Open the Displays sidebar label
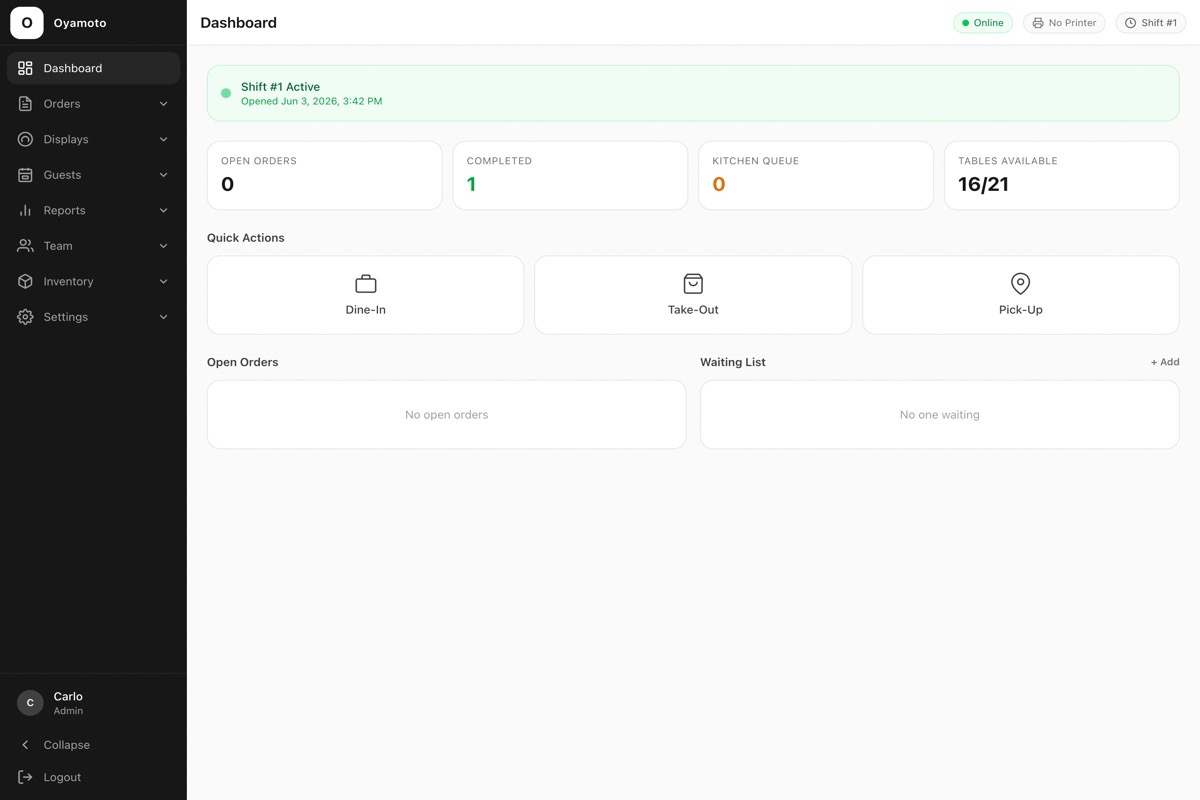The width and height of the screenshot is (1200, 800). pyautogui.click(x=66, y=139)
